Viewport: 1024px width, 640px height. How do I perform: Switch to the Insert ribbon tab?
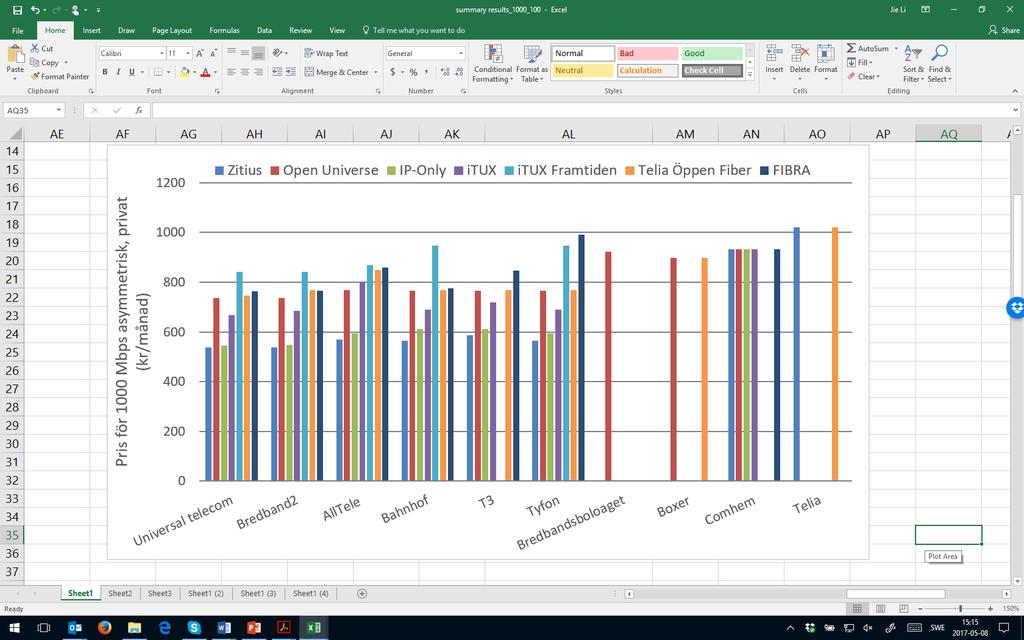91,31
